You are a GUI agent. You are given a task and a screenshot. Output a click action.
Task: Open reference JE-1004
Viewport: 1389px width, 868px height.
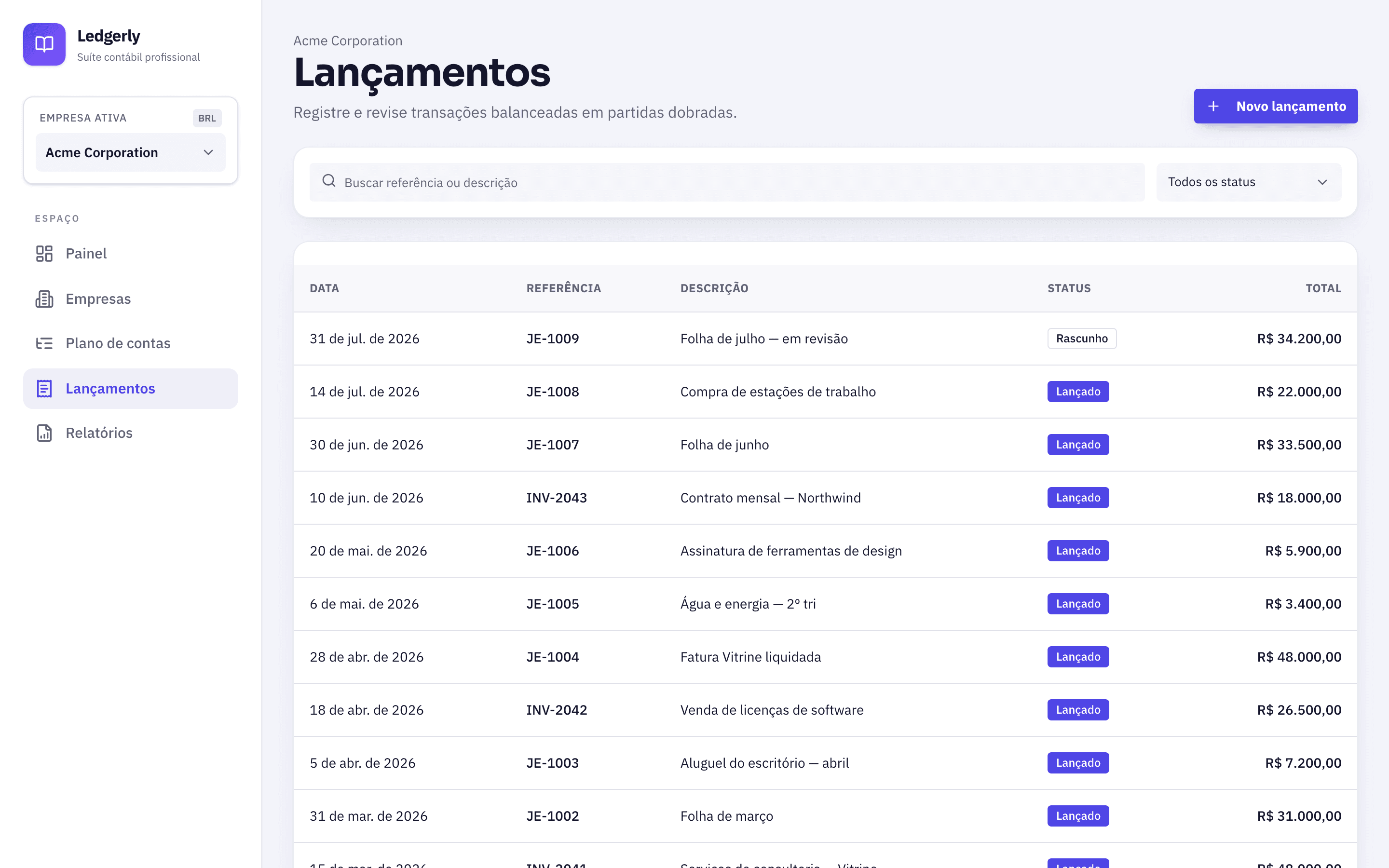pyautogui.click(x=553, y=657)
